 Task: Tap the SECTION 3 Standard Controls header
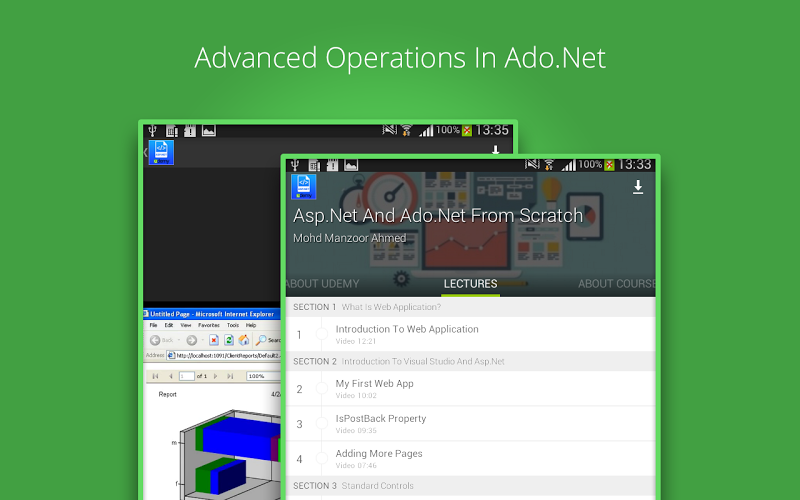pyautogui.click(x=470, y=486)
